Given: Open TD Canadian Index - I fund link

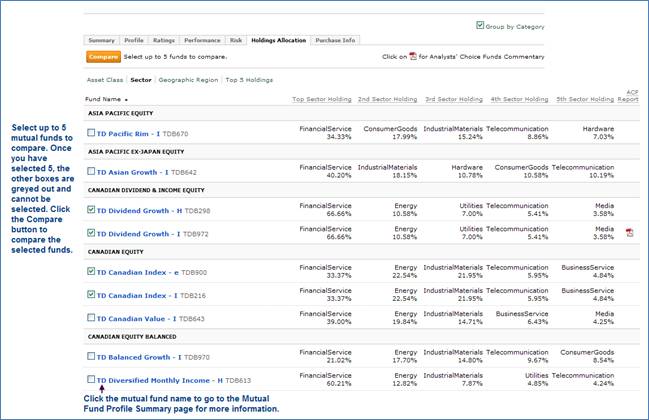Looking at the screenshot, I should 137,295.
